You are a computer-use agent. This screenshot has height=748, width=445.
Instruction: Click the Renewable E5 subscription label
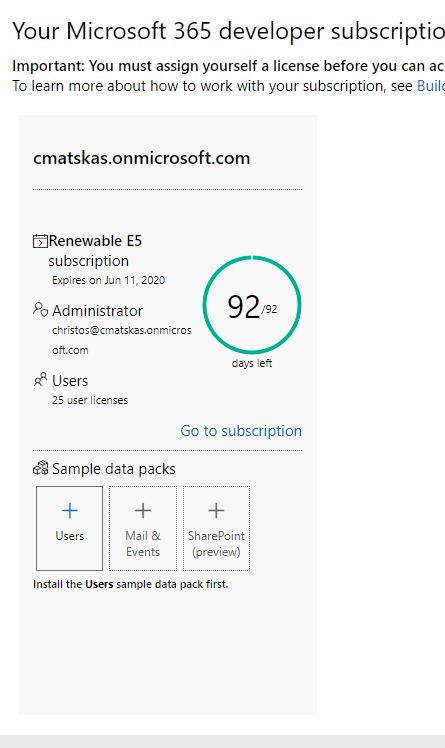(95, 251)
